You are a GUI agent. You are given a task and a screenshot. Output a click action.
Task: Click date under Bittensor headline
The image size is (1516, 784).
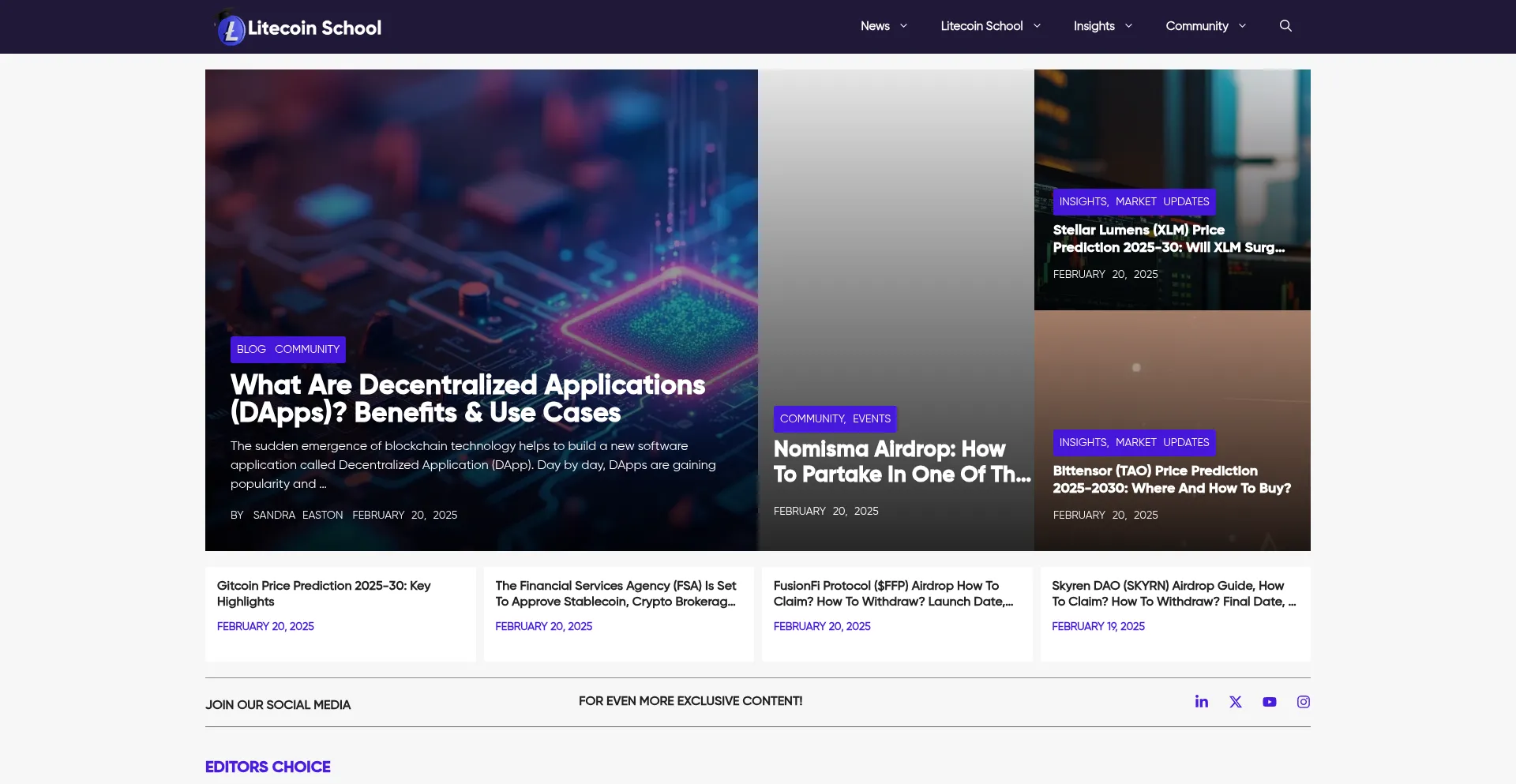pos(1105,515)
